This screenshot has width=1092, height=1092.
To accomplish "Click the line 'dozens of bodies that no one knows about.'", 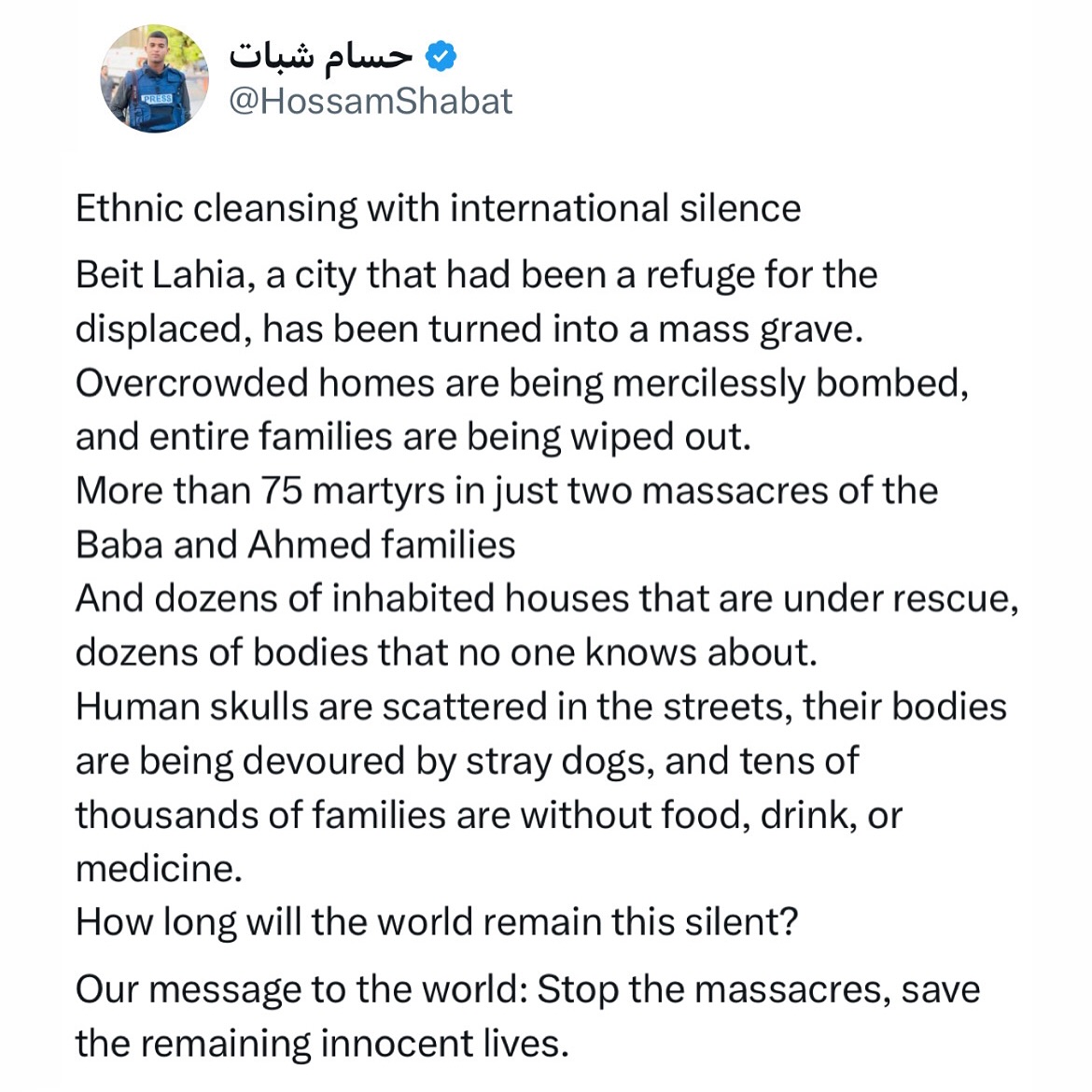I will point(445,652).
